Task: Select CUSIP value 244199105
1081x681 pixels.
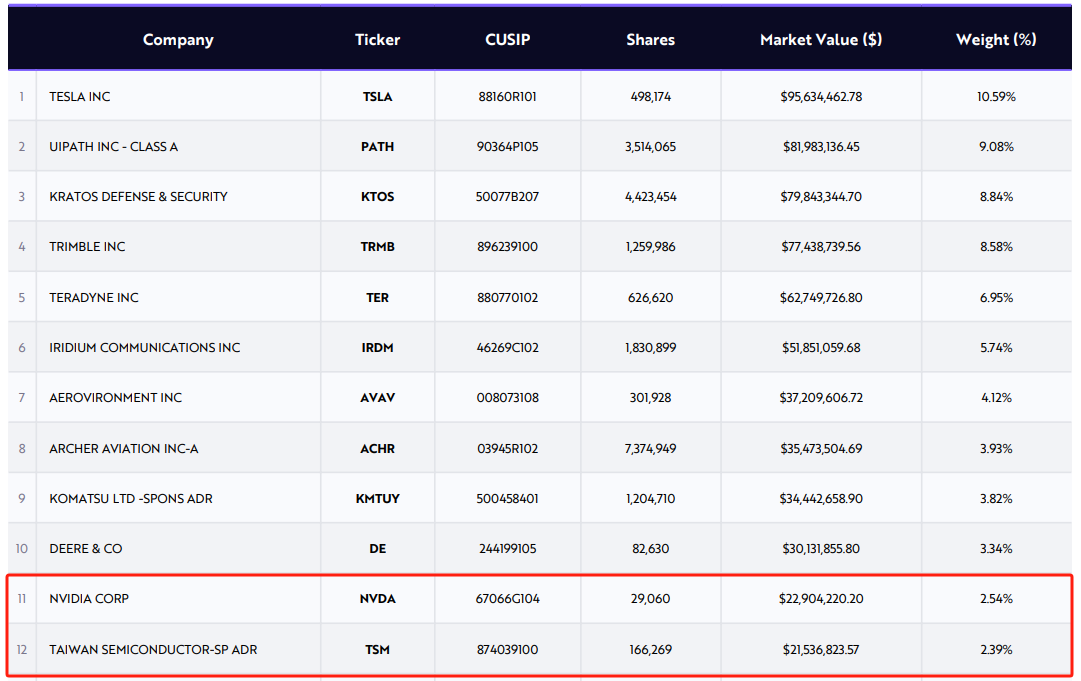Action: (507, 549)
